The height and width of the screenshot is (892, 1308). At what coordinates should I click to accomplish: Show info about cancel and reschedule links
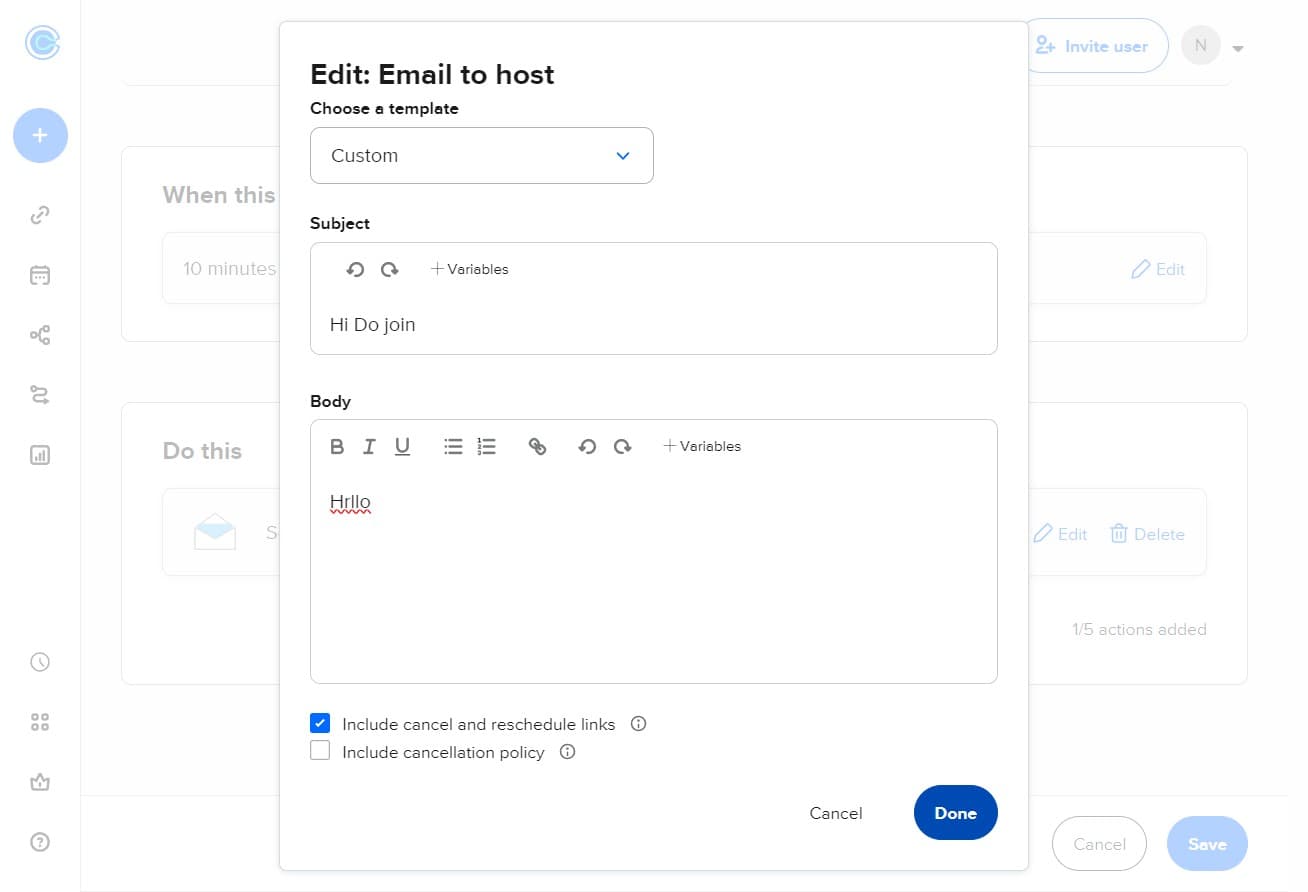[x=639, y=724]
